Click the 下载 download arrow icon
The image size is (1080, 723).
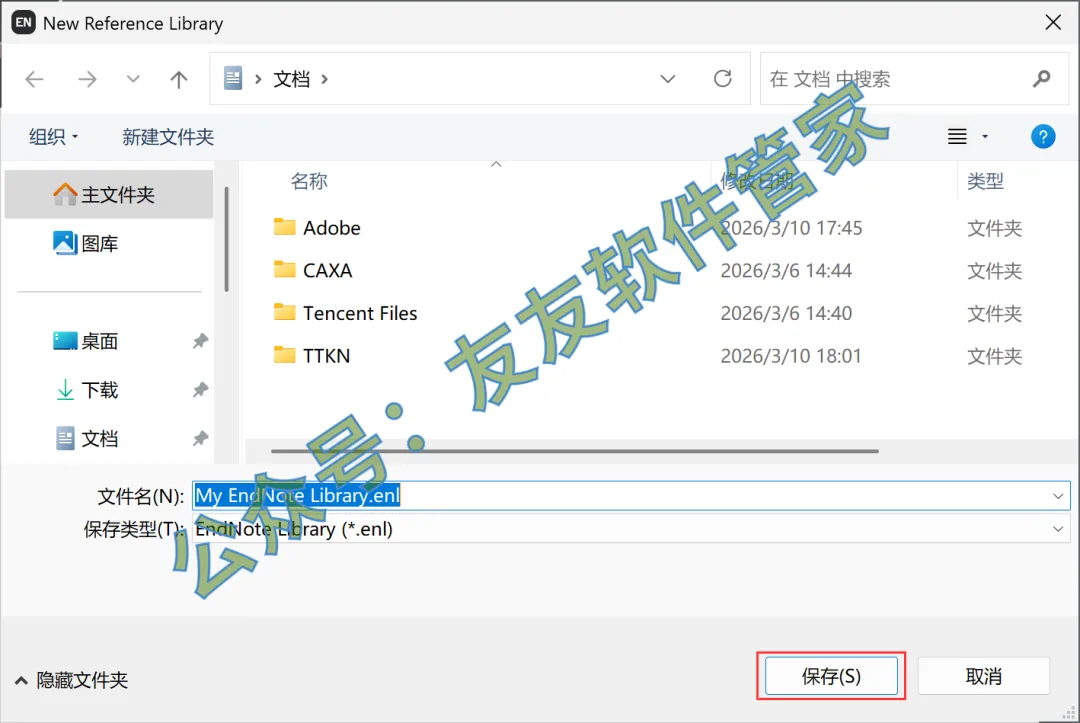(65, 390)
